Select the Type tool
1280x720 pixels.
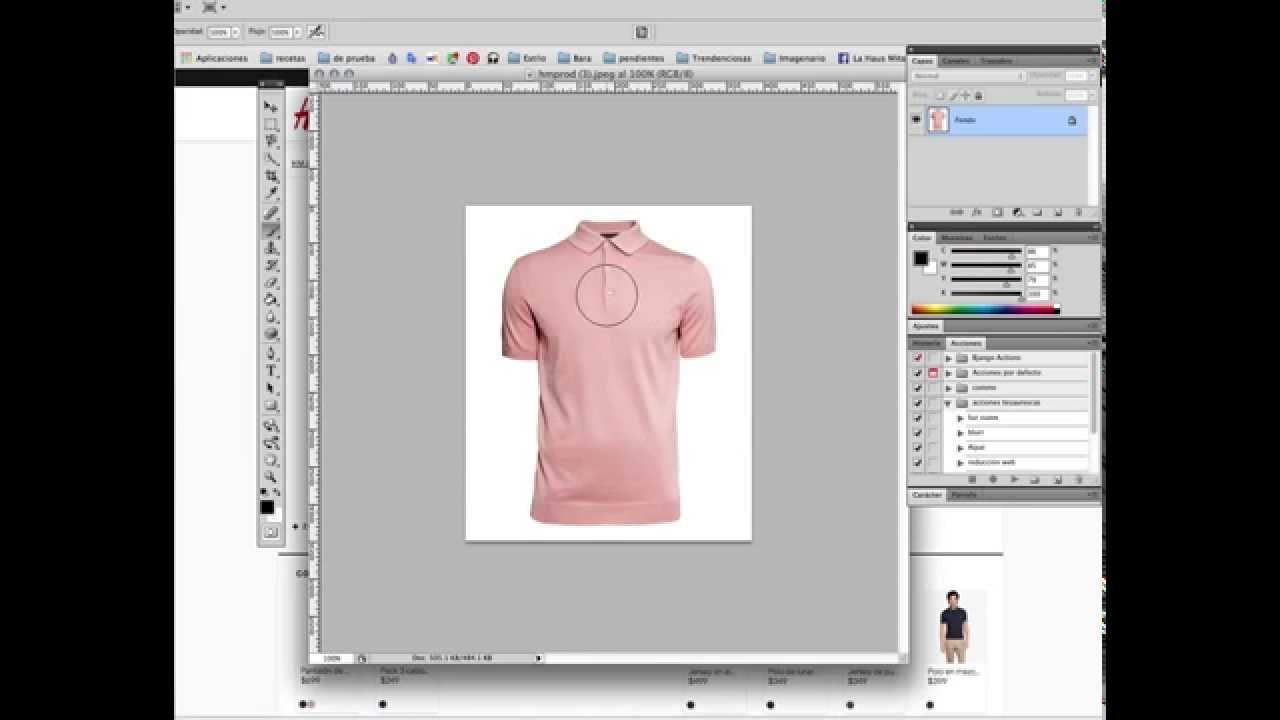[271, 371]
